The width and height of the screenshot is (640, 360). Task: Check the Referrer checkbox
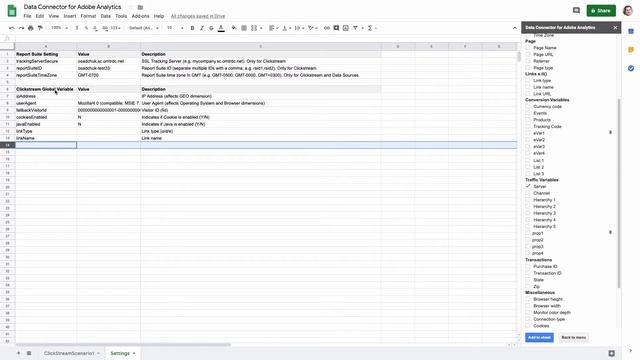click(528, 61)
